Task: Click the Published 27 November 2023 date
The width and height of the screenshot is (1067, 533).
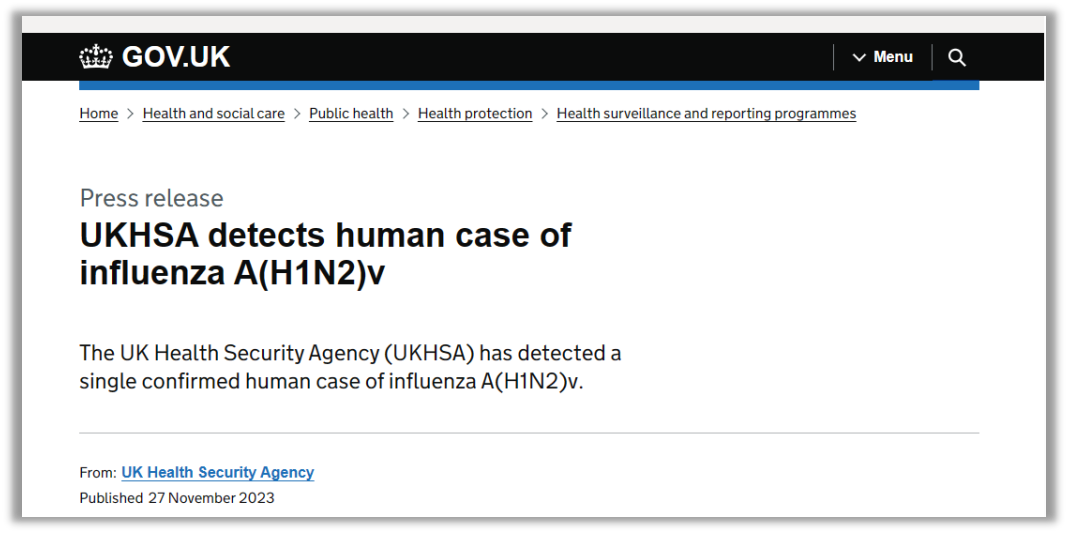Action: [x=177, y=498]
